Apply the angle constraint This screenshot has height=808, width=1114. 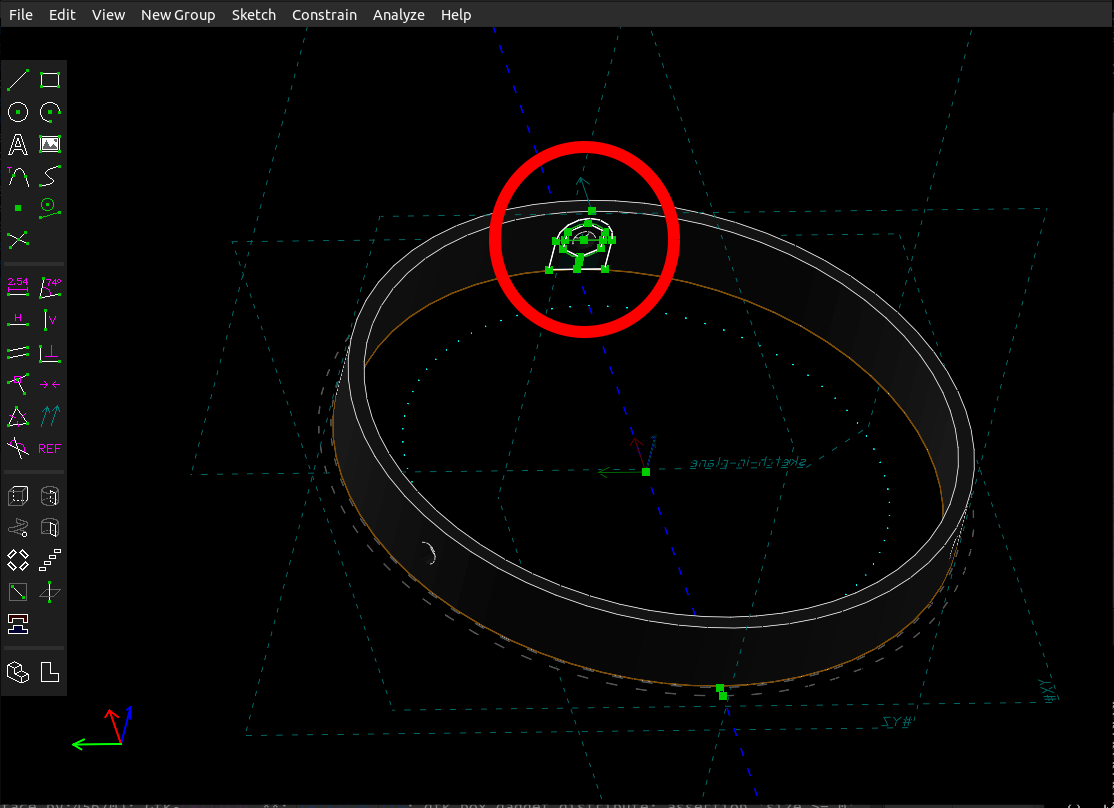tap(49, 287)
